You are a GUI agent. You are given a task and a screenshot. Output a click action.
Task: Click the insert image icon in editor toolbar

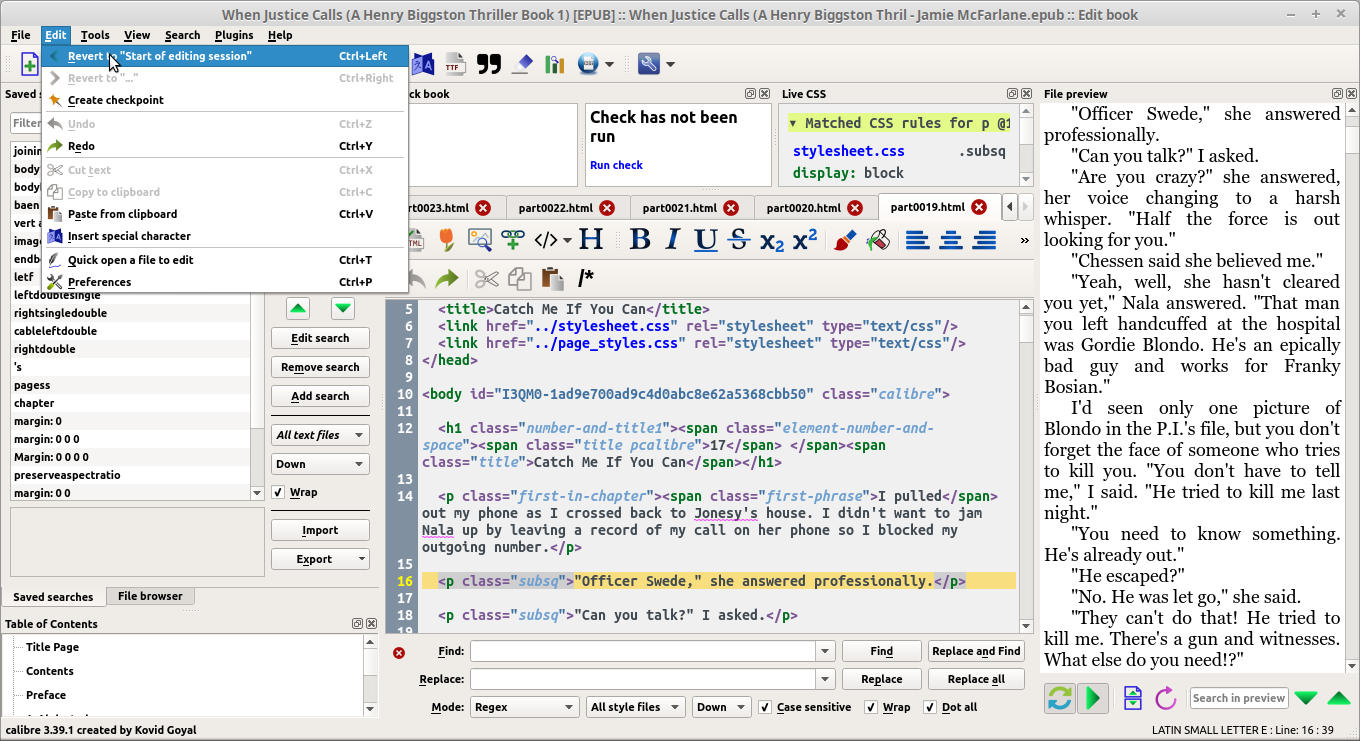click(x=480, y=240)
